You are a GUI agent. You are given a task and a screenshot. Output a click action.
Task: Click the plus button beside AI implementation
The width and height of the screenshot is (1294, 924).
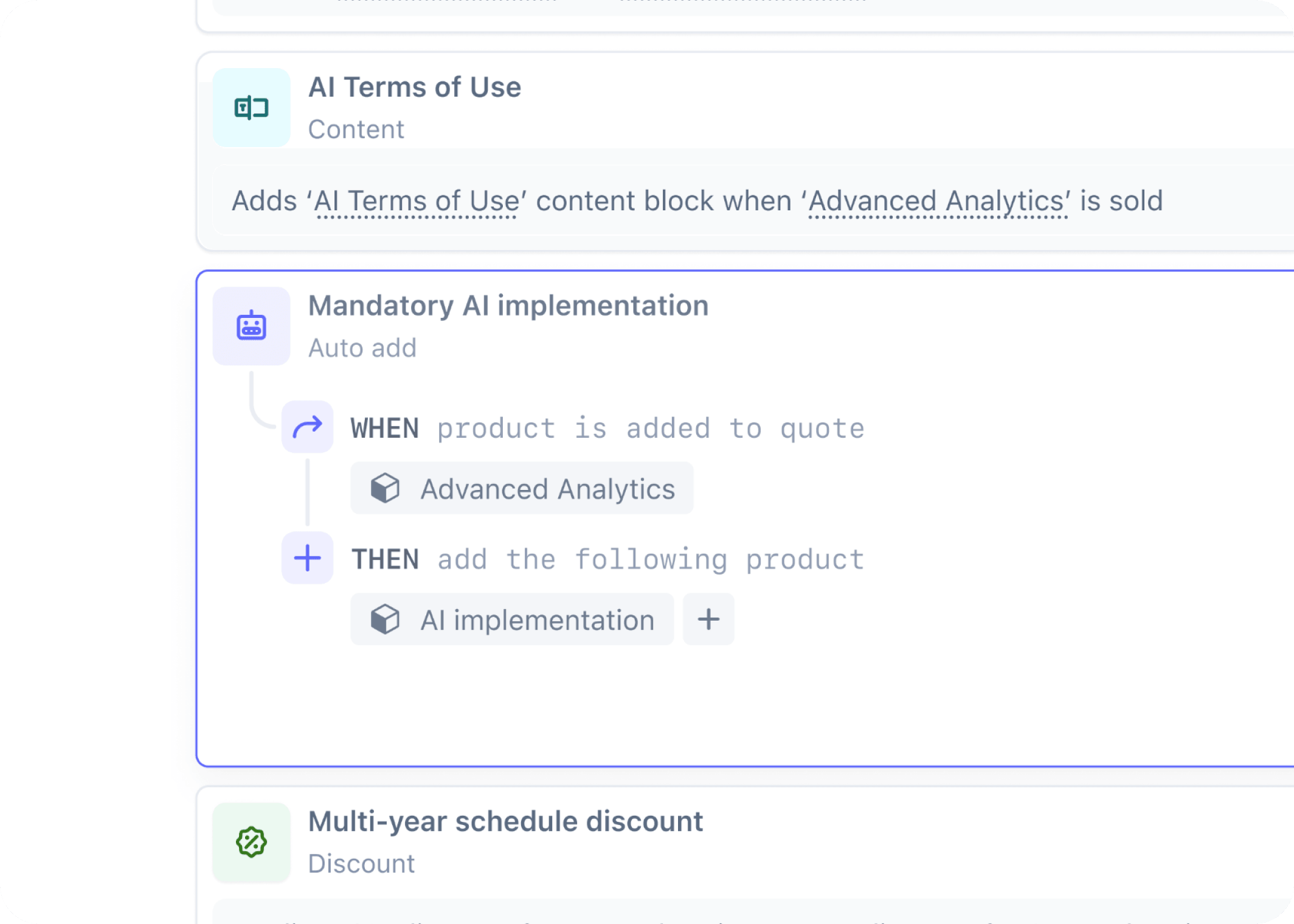click(x=708, y=619)
